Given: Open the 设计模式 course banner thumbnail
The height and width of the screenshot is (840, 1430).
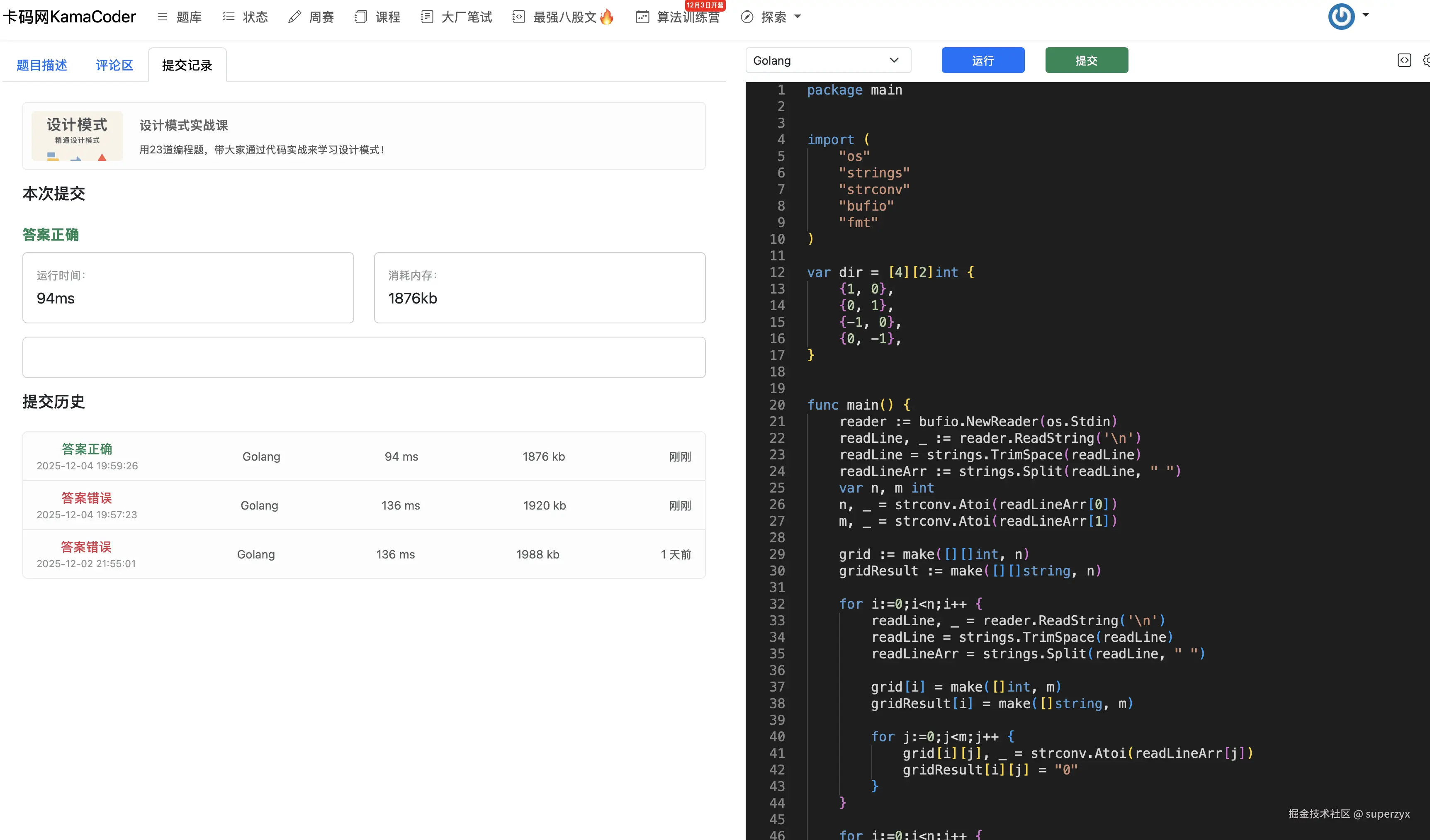Looking at the screenshot, I should (x=77, y=136).
